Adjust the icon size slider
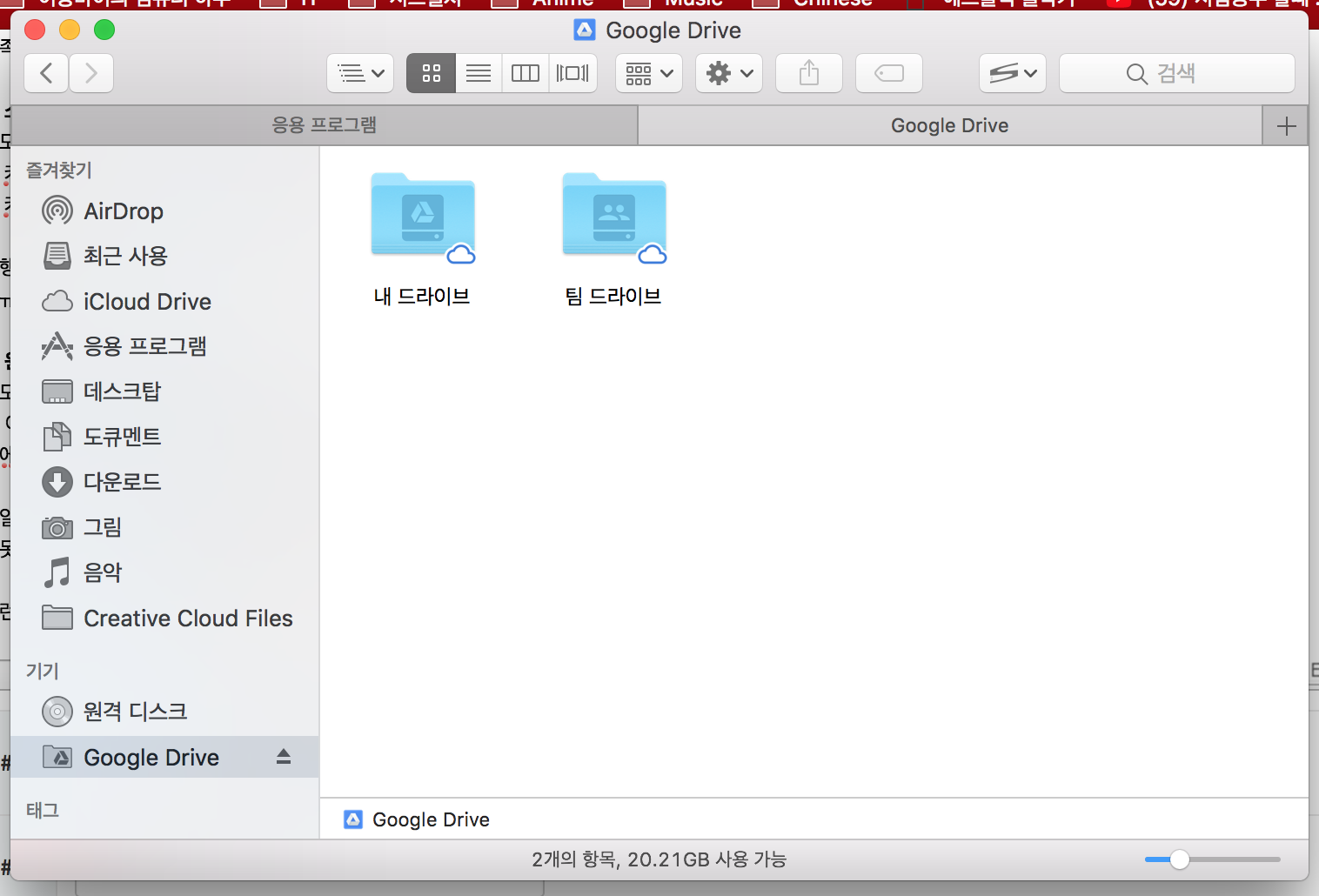 [1180, 859]
